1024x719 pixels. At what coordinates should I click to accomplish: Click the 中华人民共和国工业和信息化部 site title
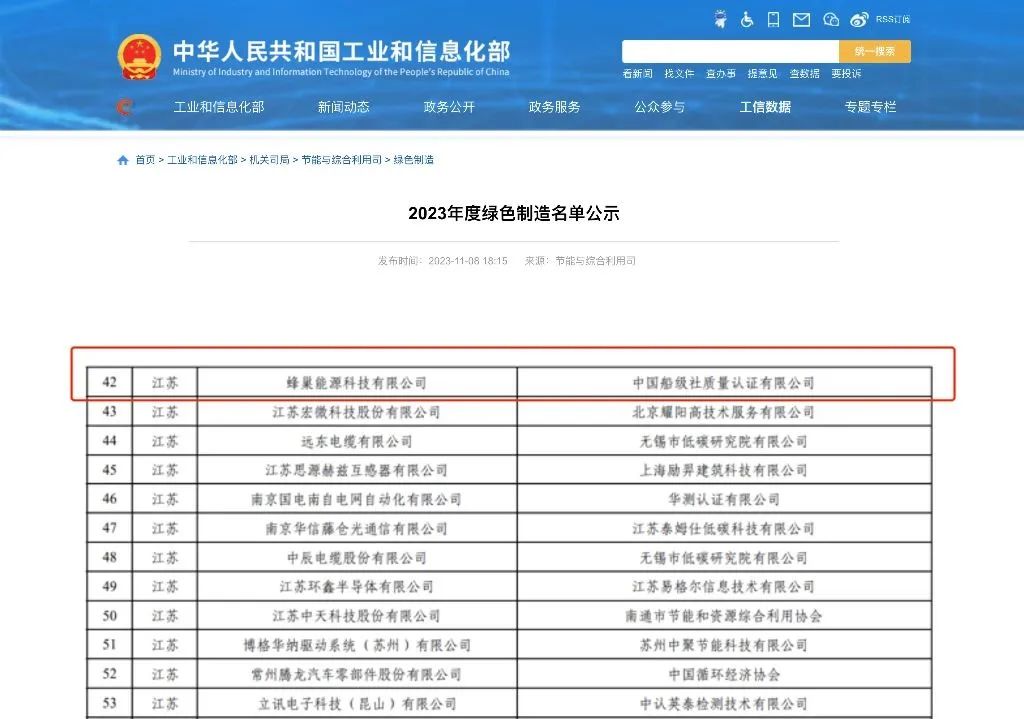[342, 51]
